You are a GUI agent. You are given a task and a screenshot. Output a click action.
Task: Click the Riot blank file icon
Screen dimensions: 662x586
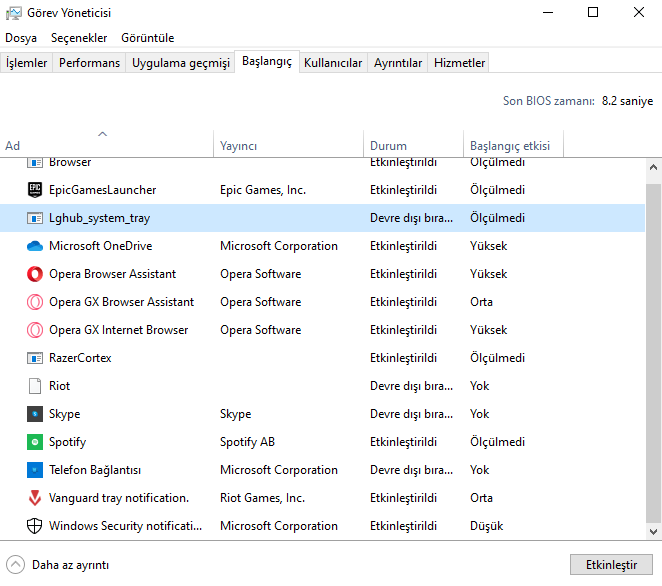(x=35, y=386)
